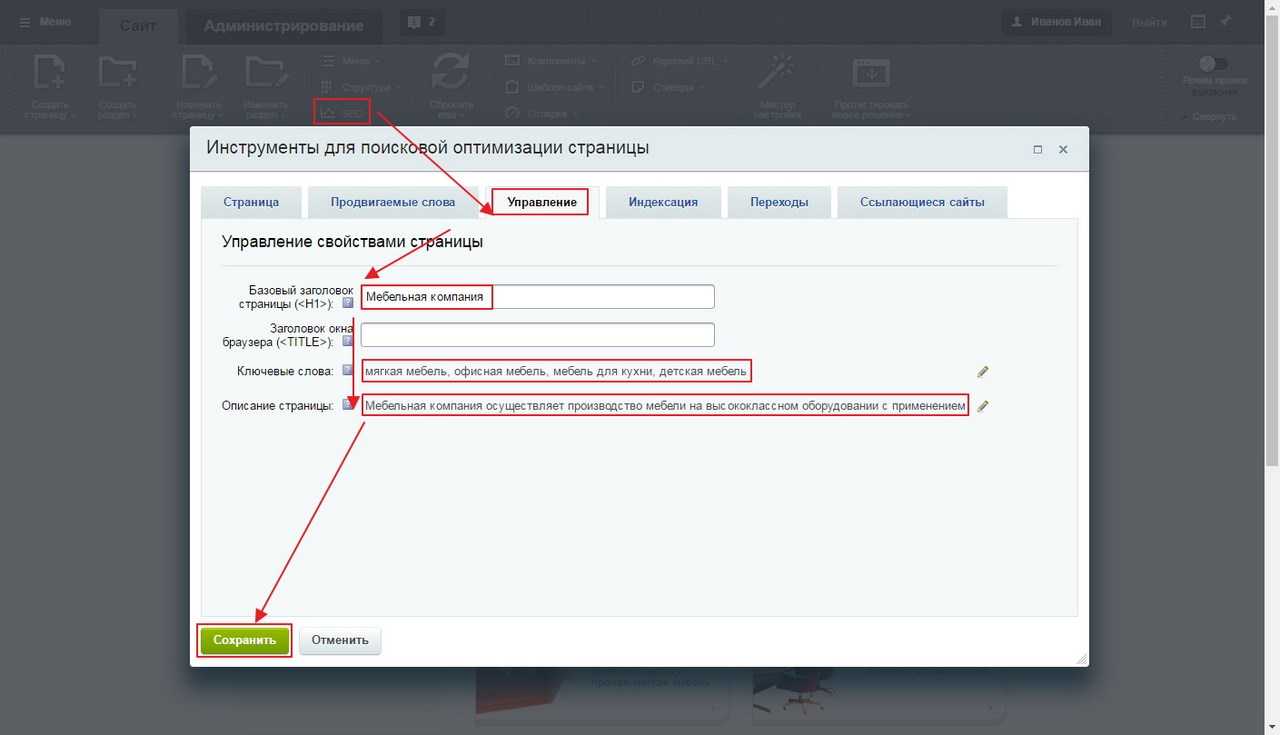Click the refresh cache arrows icon
Screen dimensions: 1280x735
click(x=450, y=74)
